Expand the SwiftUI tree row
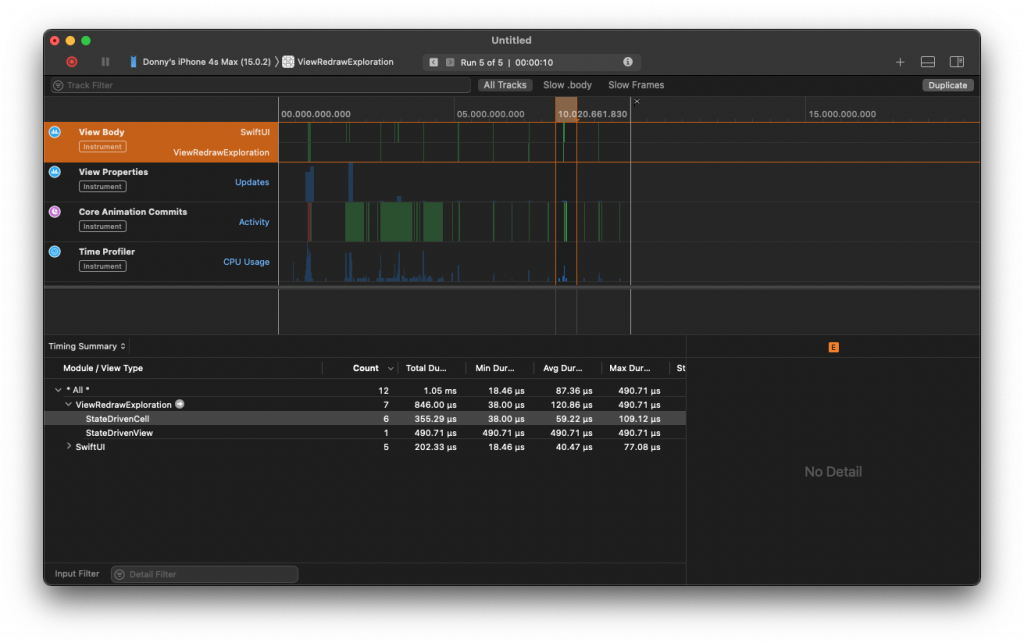The width and height of the screenshot is (1024, 643). [x=69, y=447]
